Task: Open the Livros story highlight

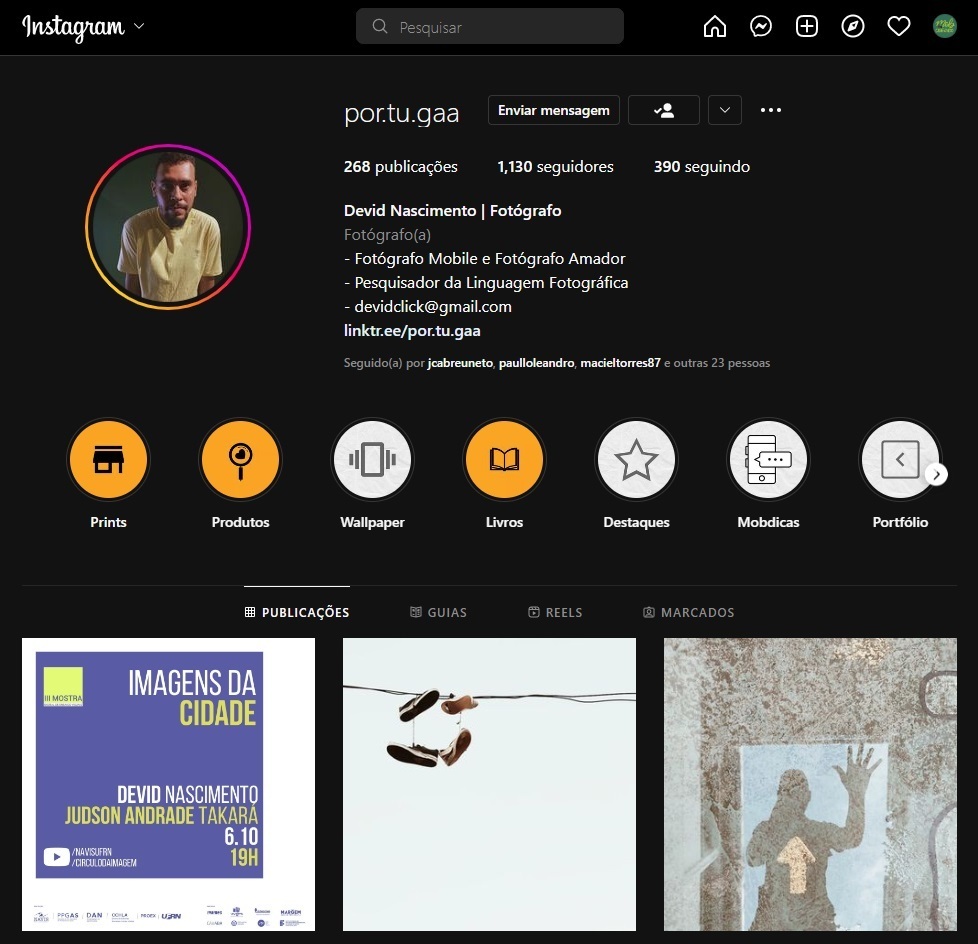Action: click(x=504, y=460)
